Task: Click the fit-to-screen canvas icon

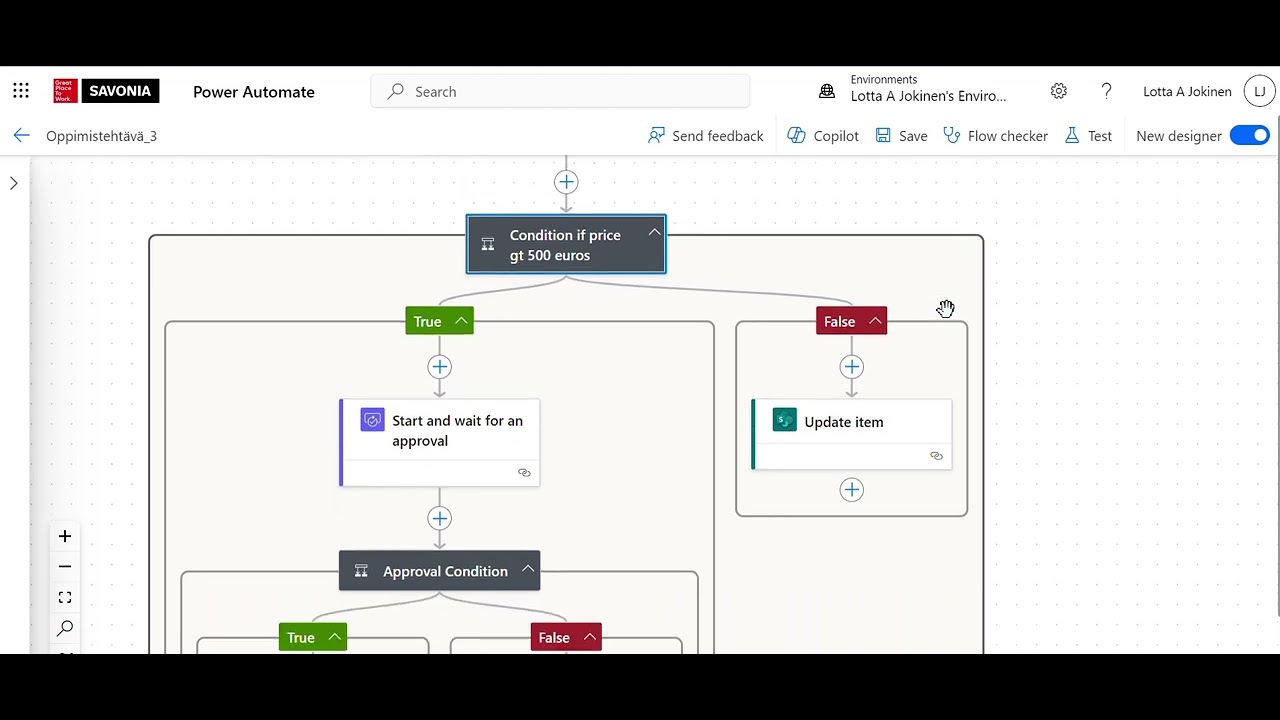Action: (65, 597)
